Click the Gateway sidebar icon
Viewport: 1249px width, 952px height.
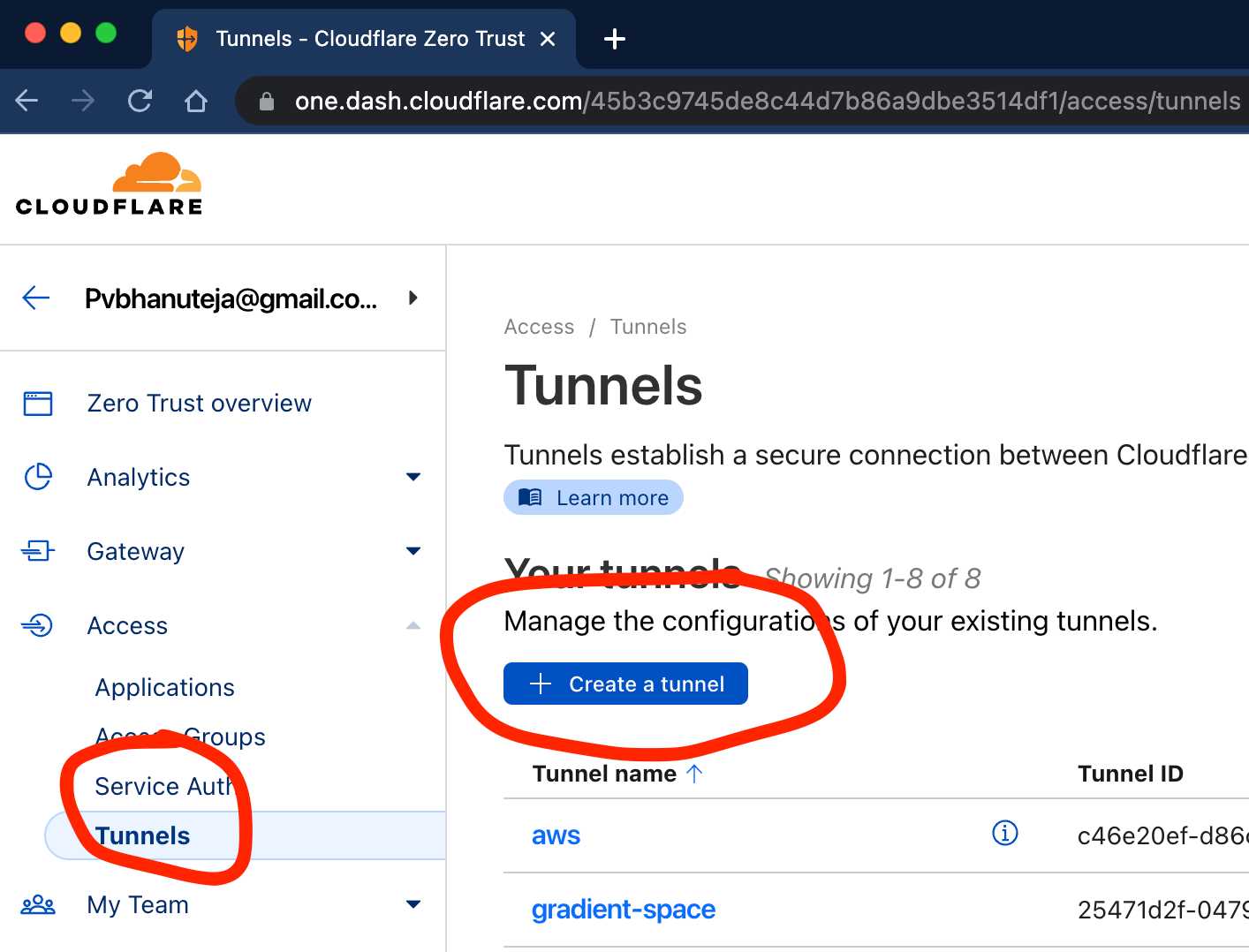click(38, 551)
